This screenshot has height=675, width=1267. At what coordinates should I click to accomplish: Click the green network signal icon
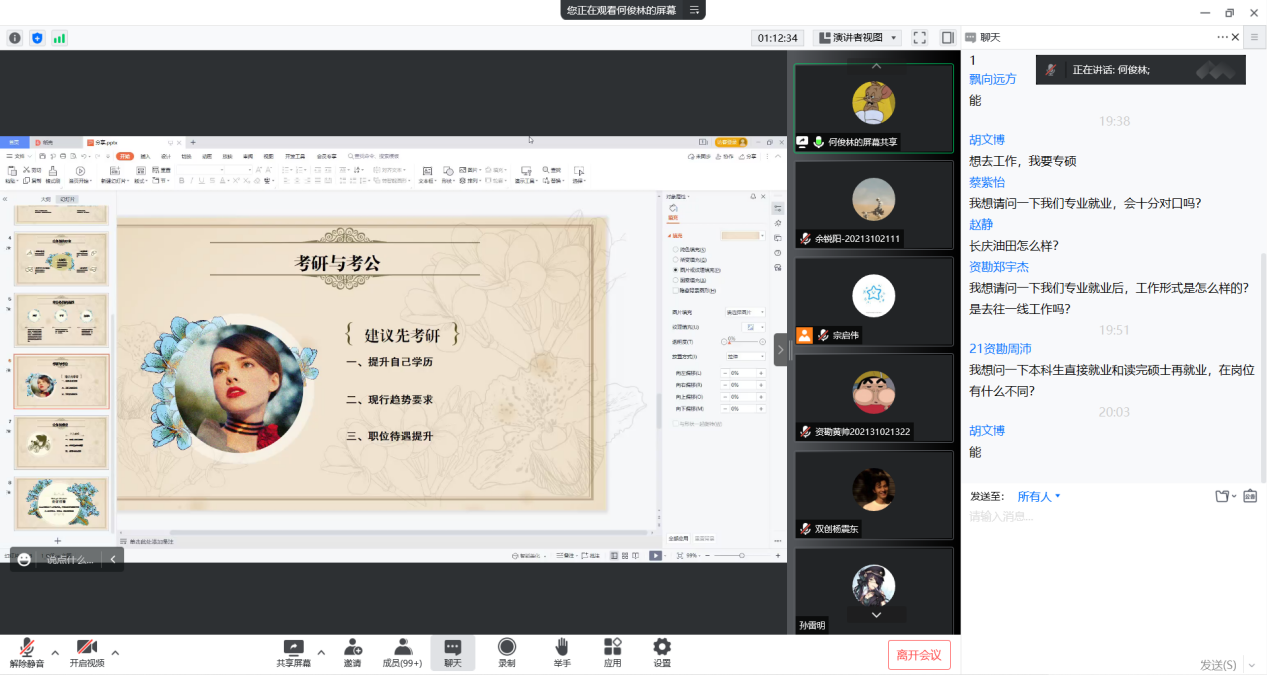coord(59,38)
